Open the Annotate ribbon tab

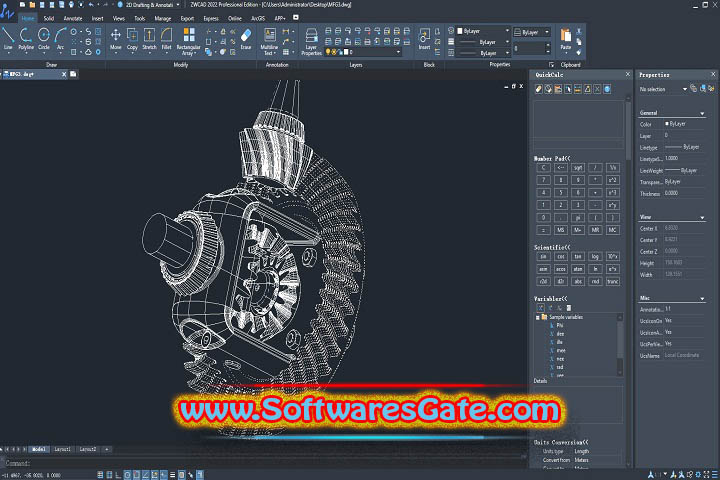tap(73, 18)
